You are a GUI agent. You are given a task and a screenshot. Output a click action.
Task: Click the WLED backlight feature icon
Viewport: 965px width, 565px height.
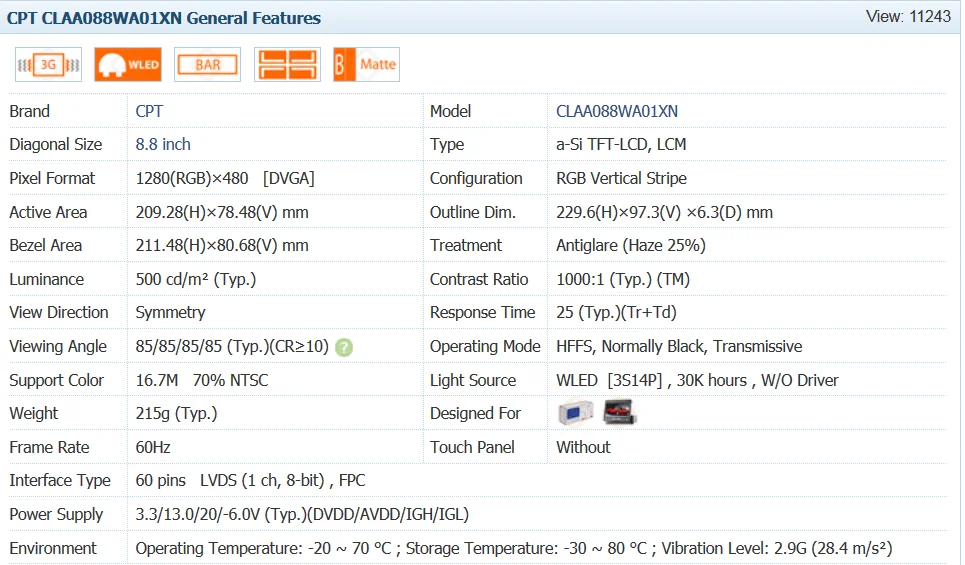click(x=128, y=65)
